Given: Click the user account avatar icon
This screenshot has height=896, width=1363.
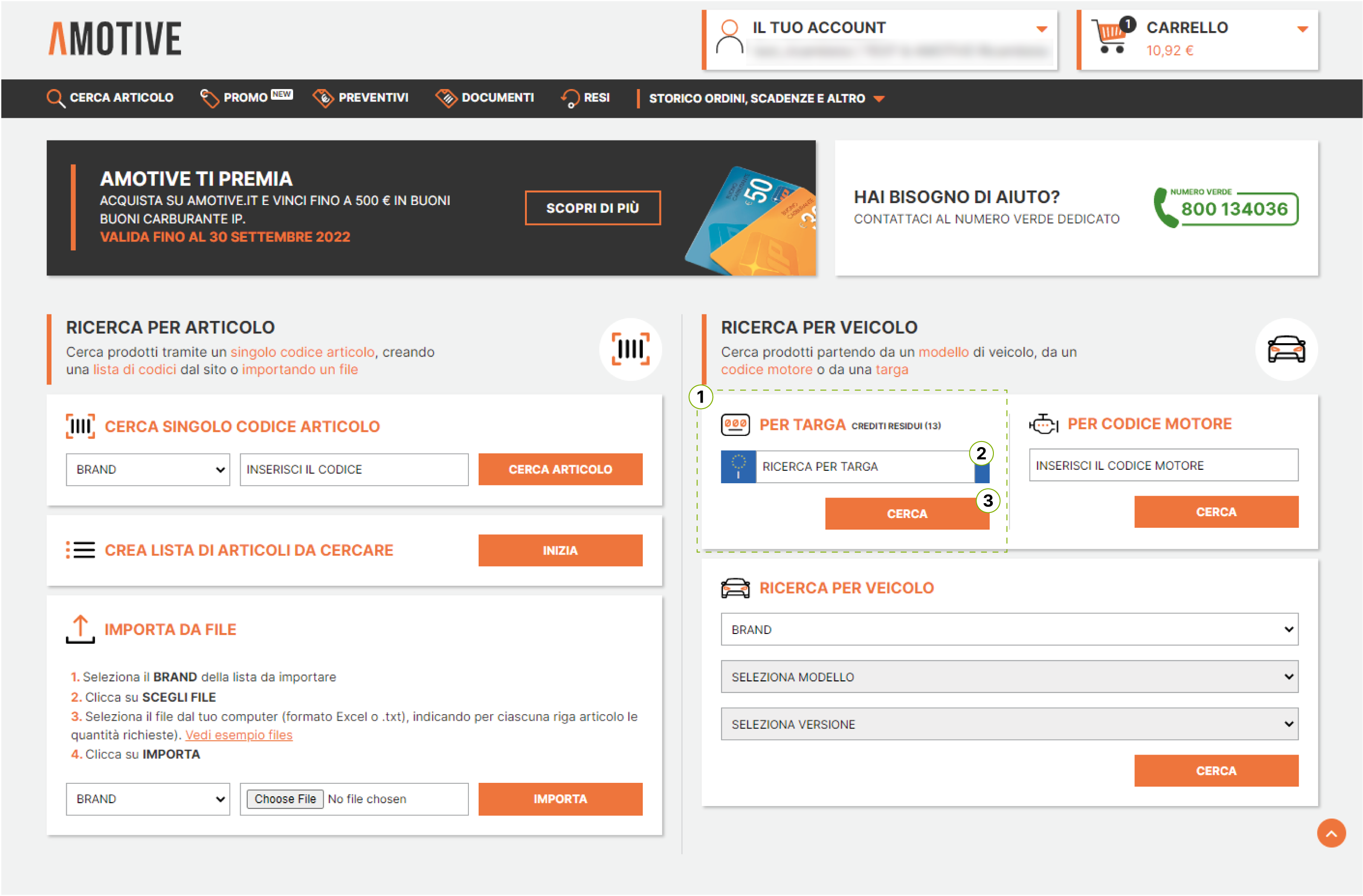Looking at the screenshot, I should 729,38.
